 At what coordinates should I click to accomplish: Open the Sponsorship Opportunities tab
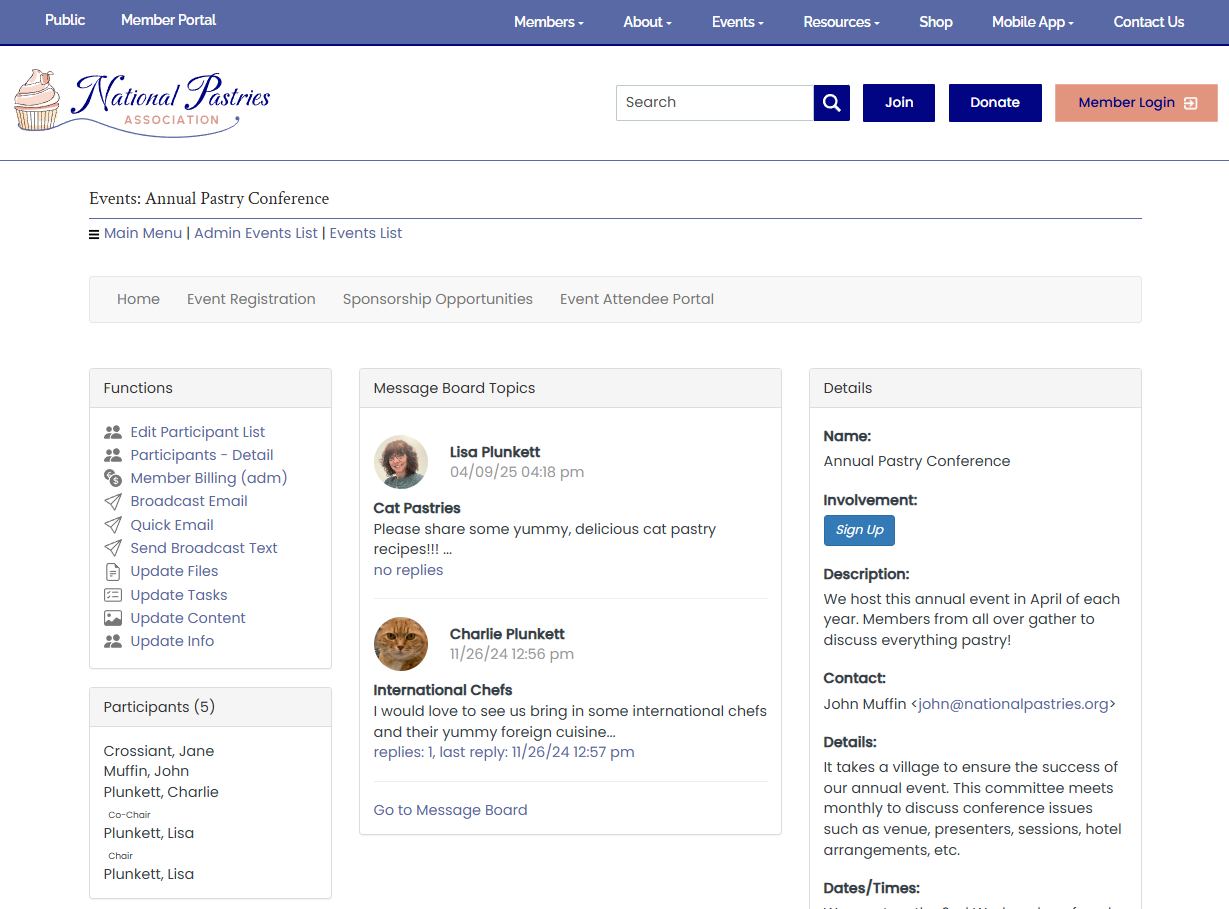coord(437,298)
